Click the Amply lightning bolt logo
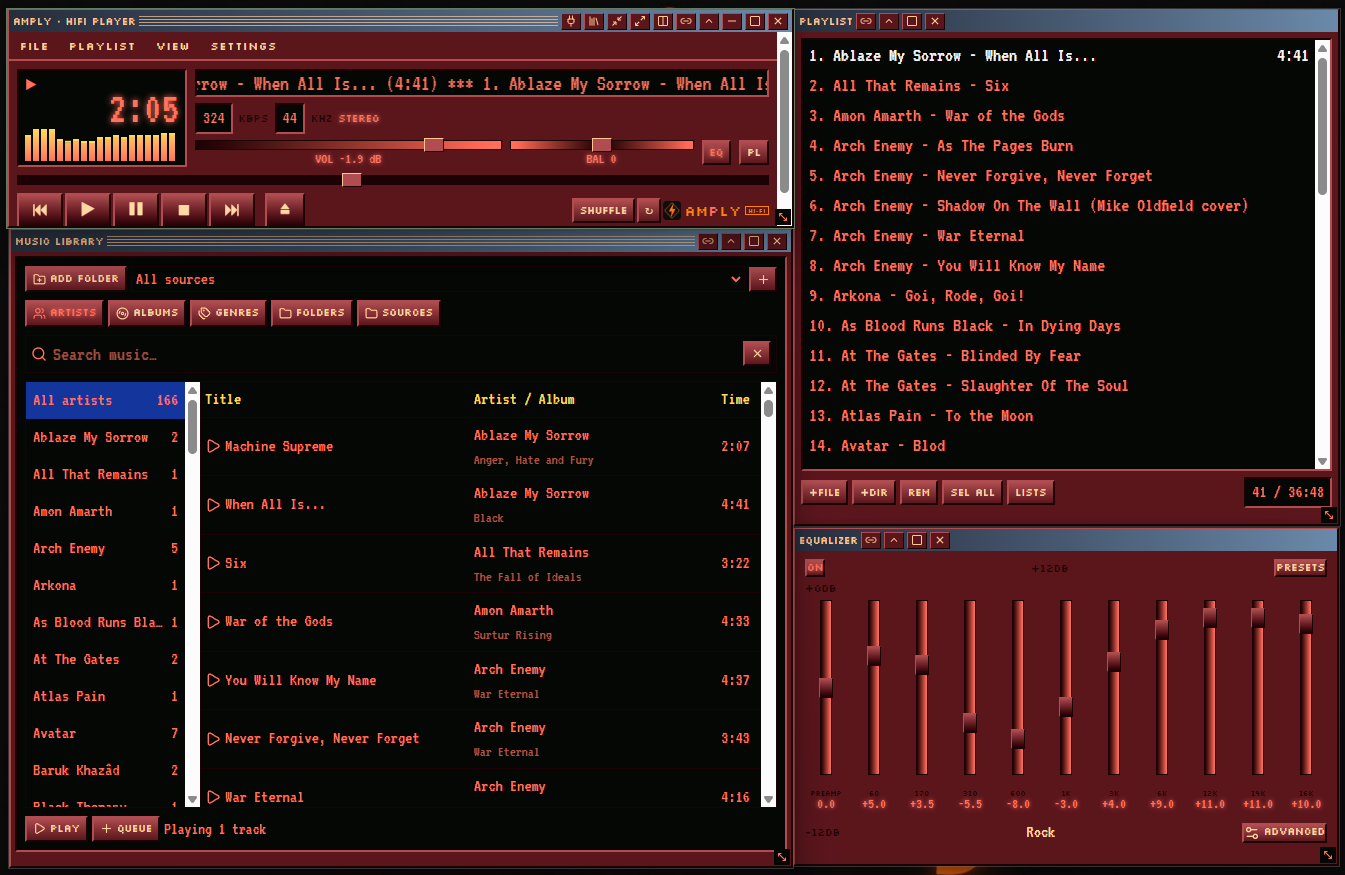Screen dimensions: 1345x875 tap(672, 211)
